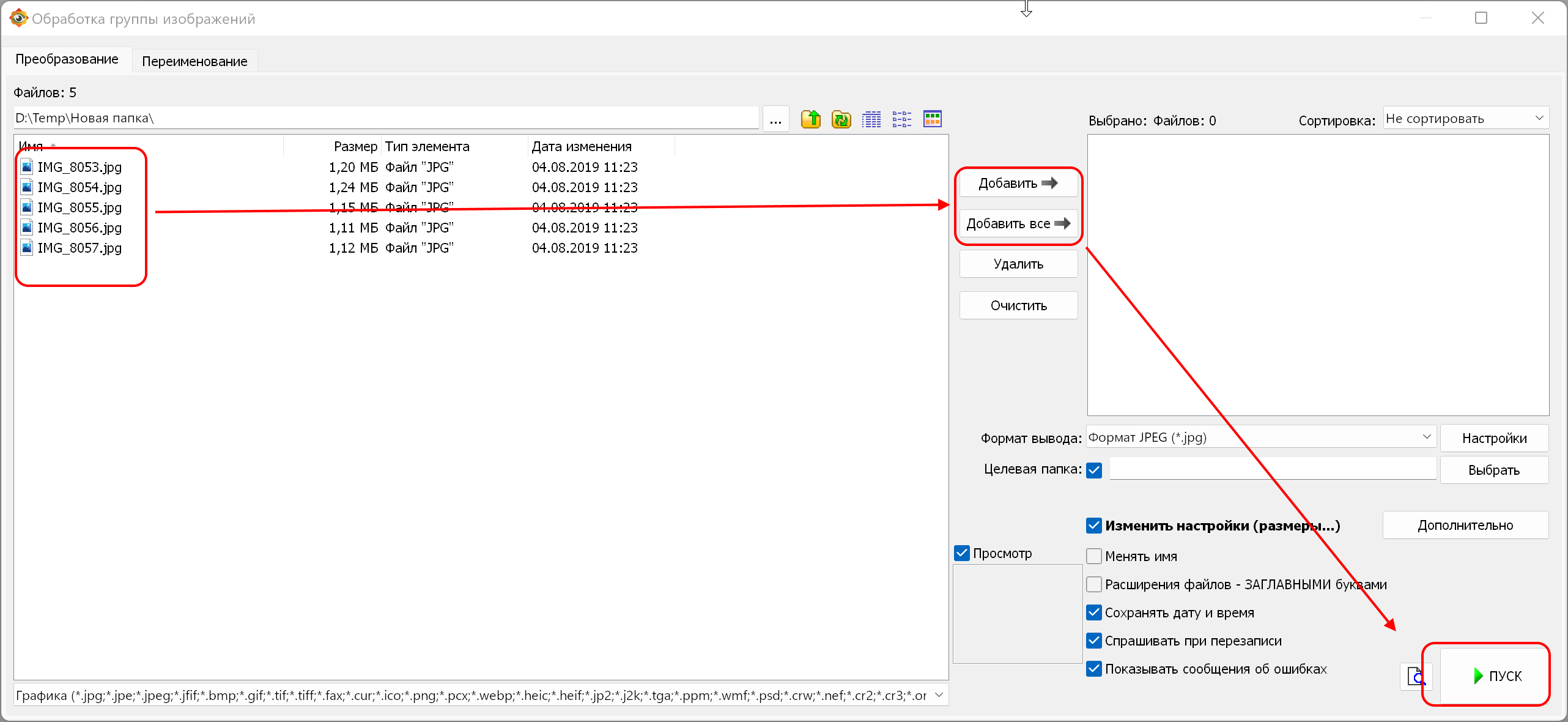Click the go up one folder icon
The width and height of the screenshot is (1568, 722).
pos(811,119)
